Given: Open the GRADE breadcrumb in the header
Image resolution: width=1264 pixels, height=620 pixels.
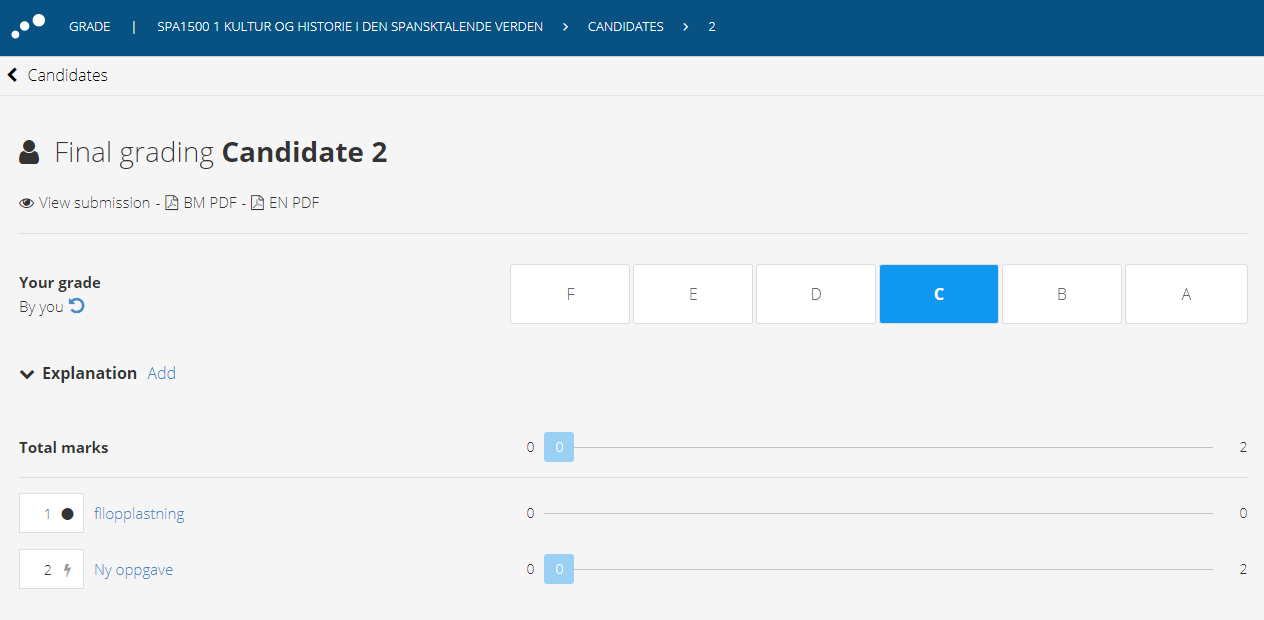Looking at the screenshot, I should [x=90, y=27].
